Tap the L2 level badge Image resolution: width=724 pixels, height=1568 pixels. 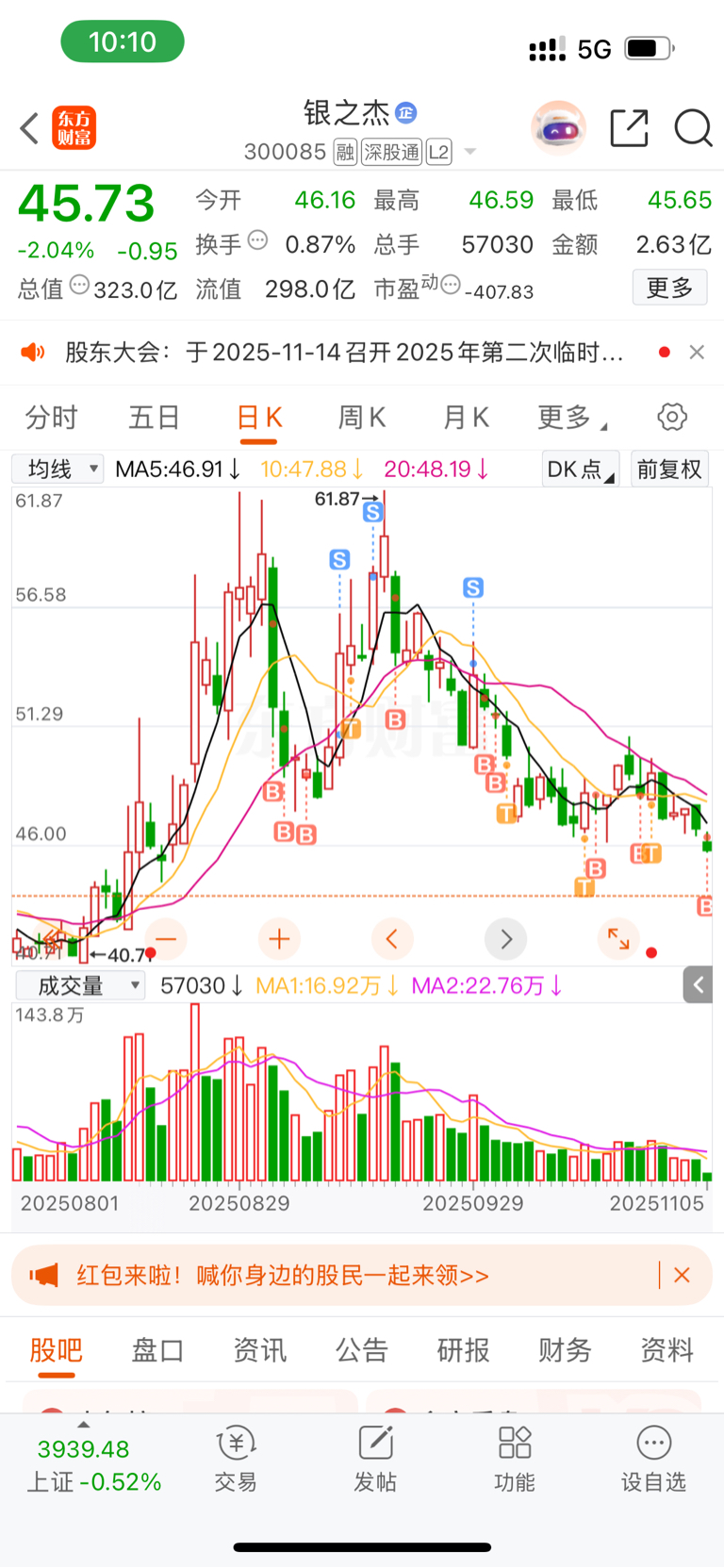pyautogui.click(x=438, y=152)
